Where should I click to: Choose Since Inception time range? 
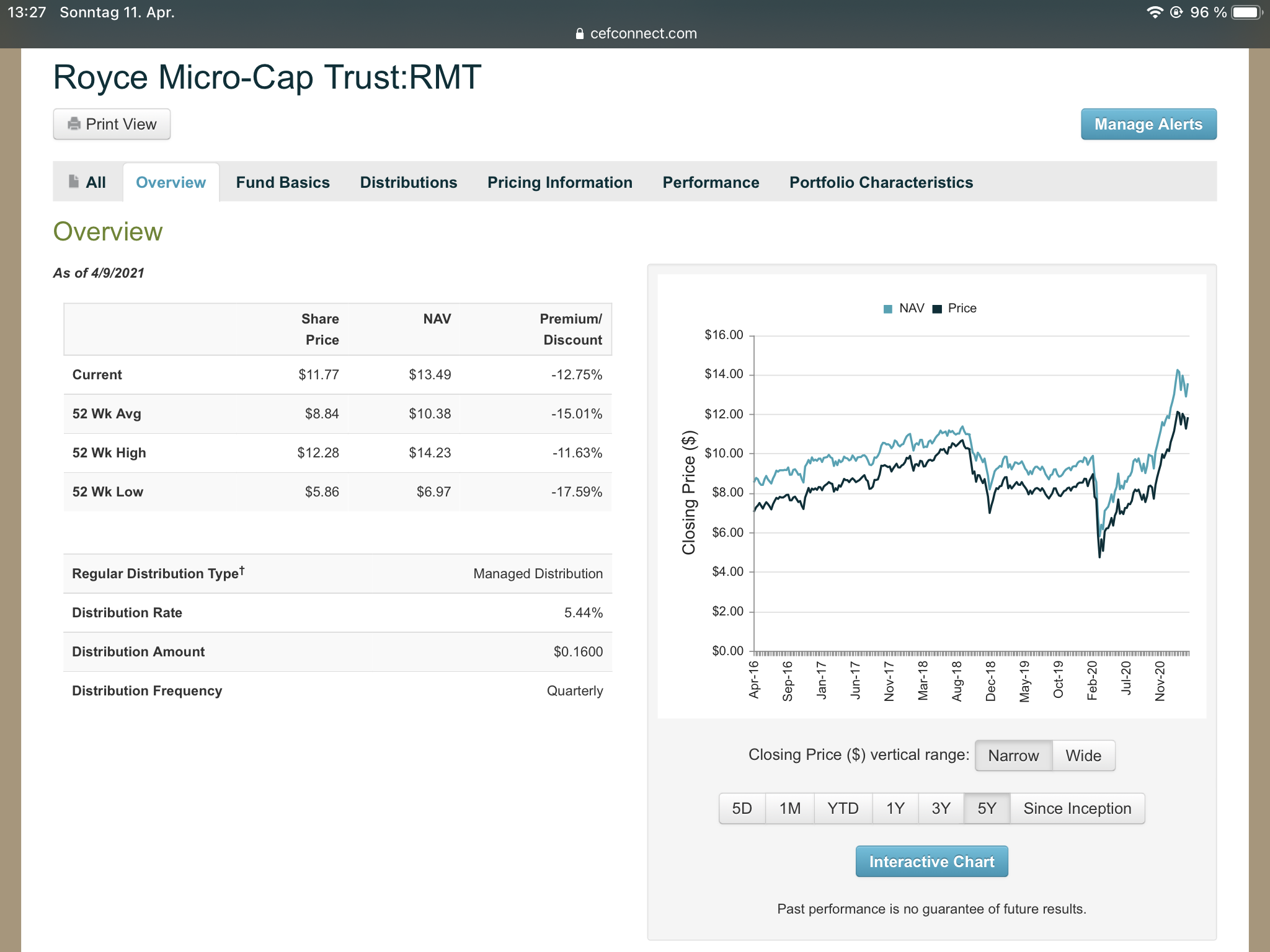[x=1077, y=808]
